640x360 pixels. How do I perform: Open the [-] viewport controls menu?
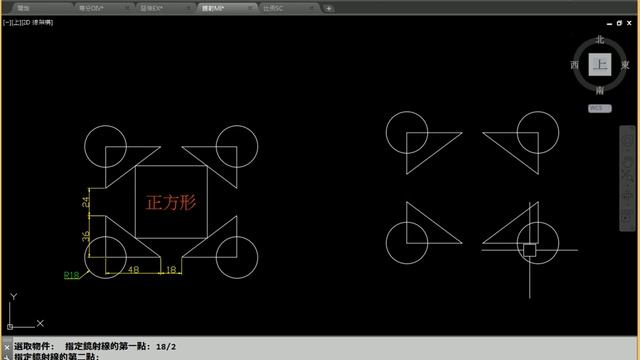pyautogui.click(x=6, y=22)
